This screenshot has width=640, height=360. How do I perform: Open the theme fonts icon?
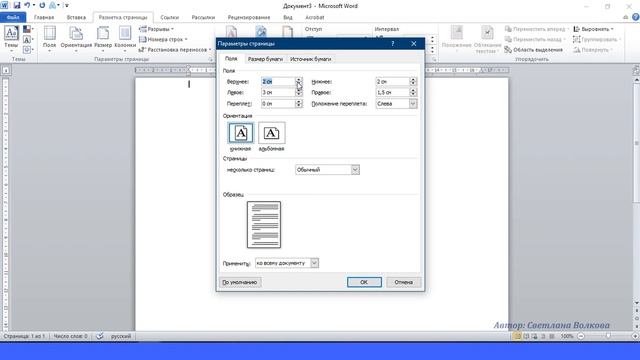27,40
